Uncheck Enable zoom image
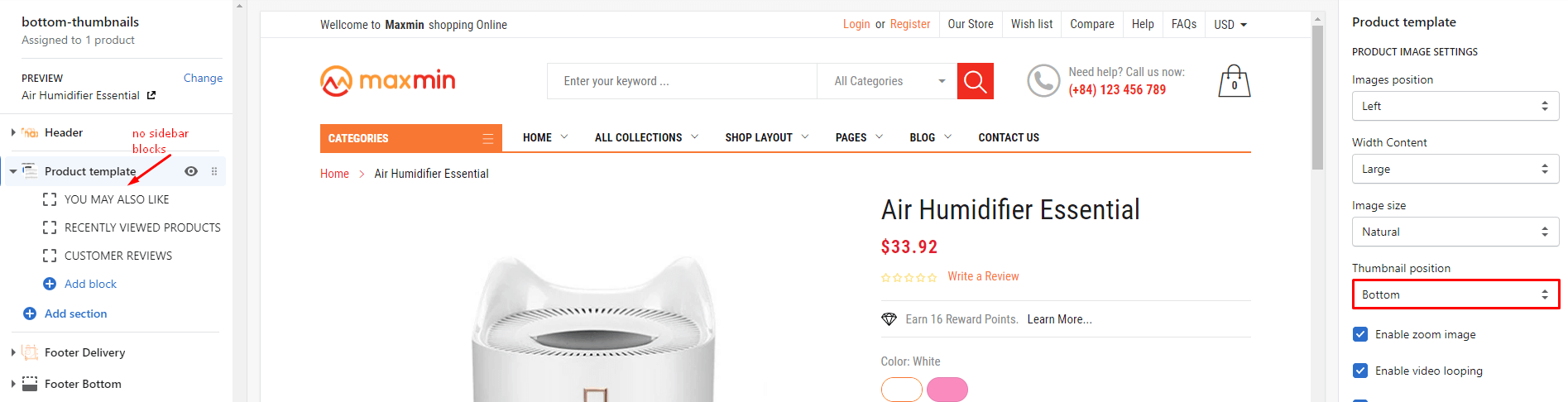The image size is (1568, 402). pyautogui.click(x=1360, y=334)
